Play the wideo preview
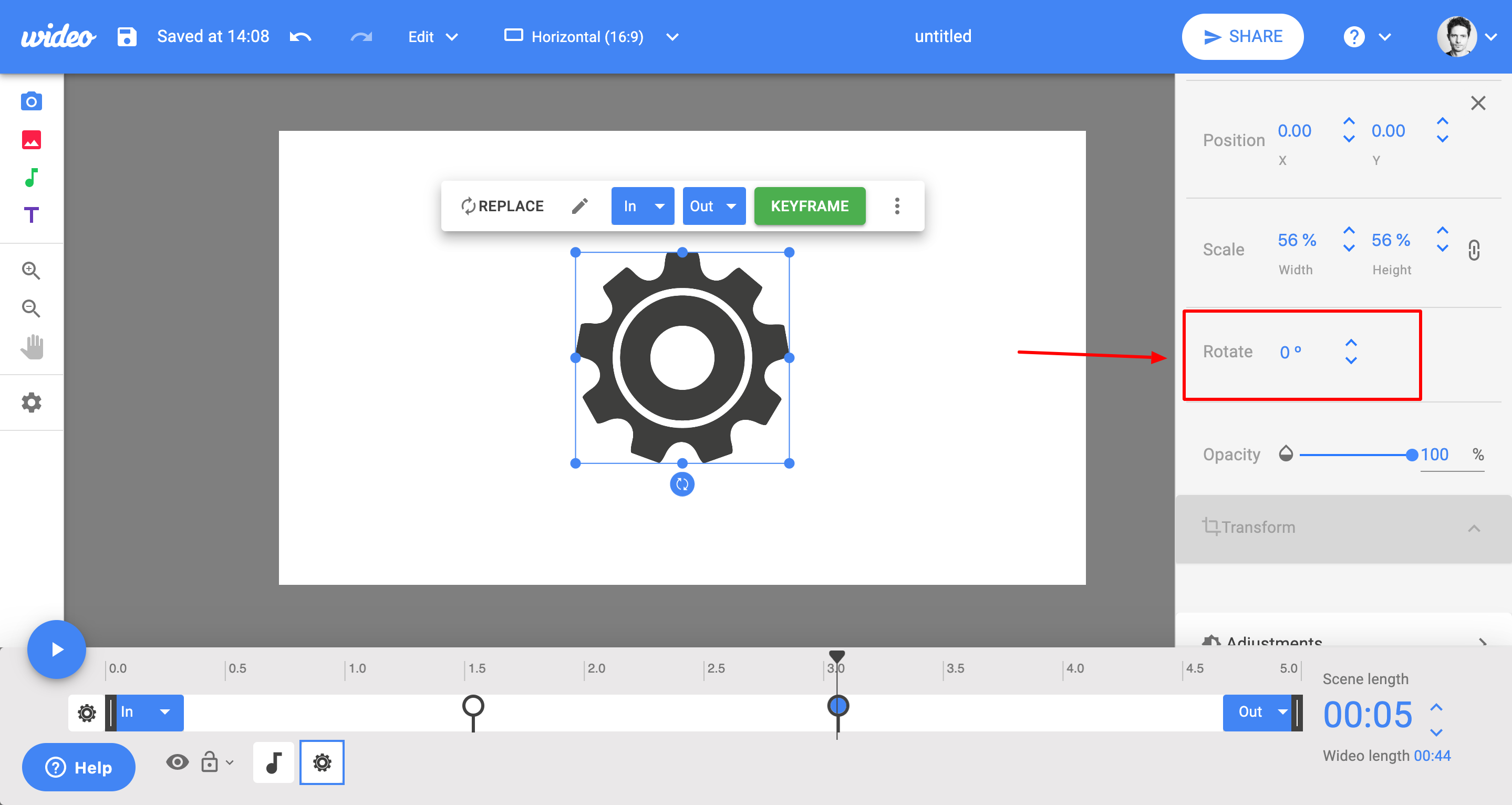 coord(56,649)
